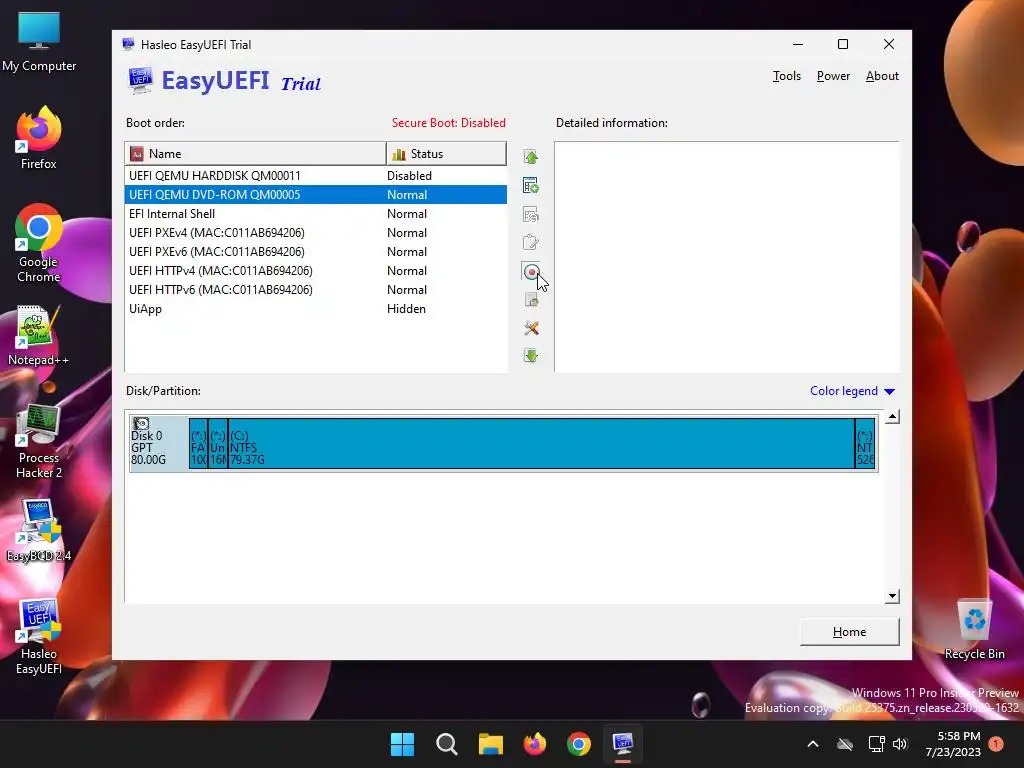Click the Disk 0 drive icon
The height and width of the screenshot is (768, 1024).
(141, 424)
